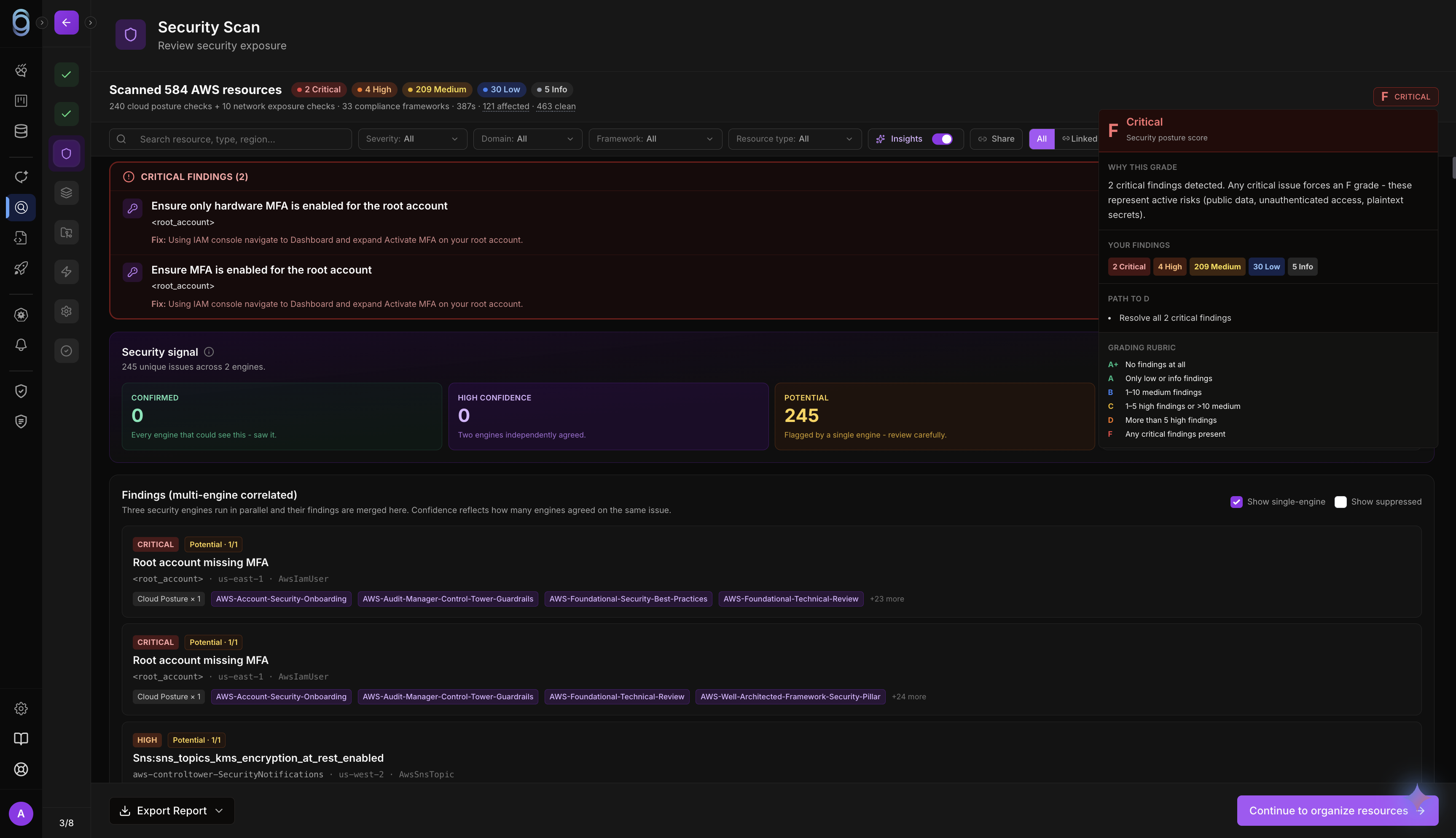
Task: Check the Show suppressed checkbox
Action: pyautogui.click(x=1340, y=502)
